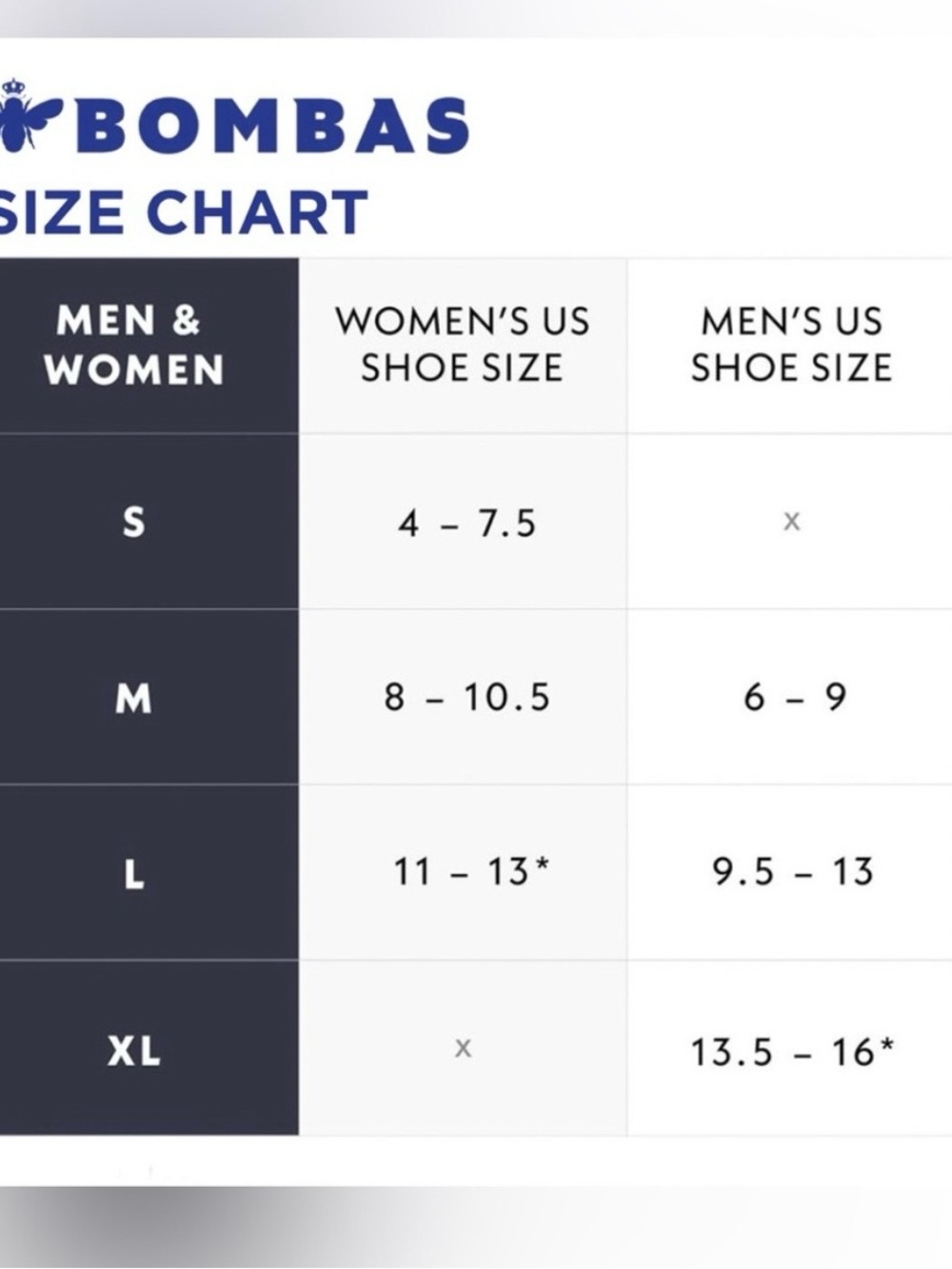Click the crown above the bee logo
This screenshot has height=1269, width=952.
[x=13, y=87]
